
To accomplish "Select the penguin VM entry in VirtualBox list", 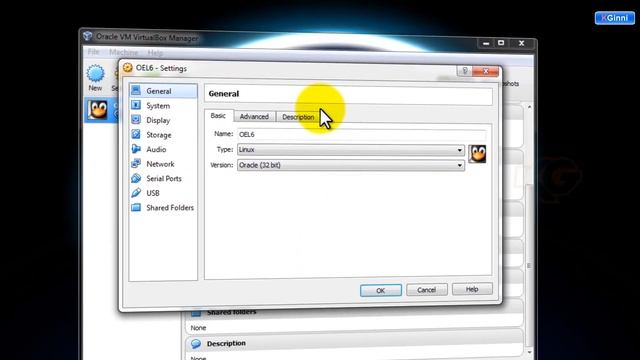I will 98,110.
